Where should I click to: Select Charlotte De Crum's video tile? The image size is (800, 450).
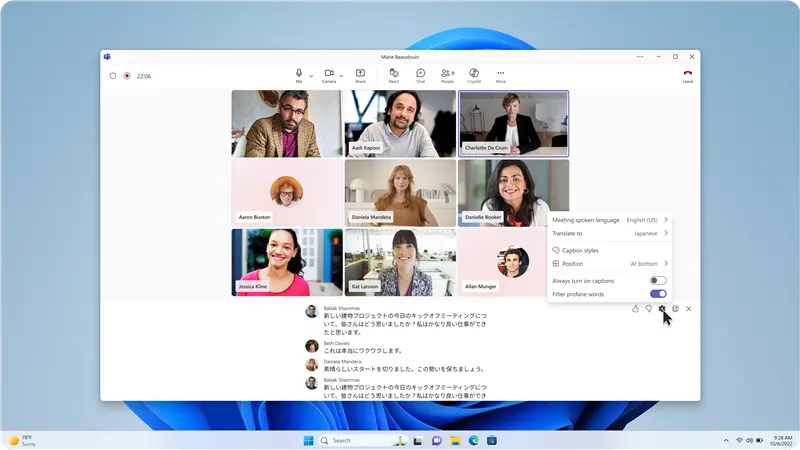[x=513, y=123]
